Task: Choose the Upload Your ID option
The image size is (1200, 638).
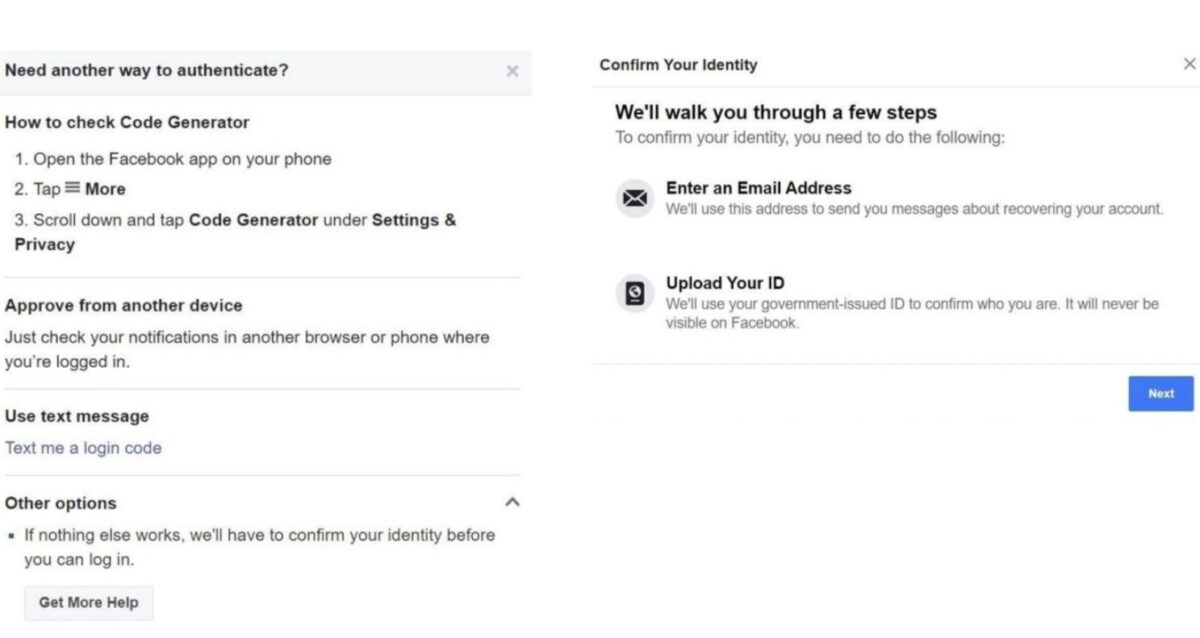Action: pyautogui.click(x=724, y=282)
